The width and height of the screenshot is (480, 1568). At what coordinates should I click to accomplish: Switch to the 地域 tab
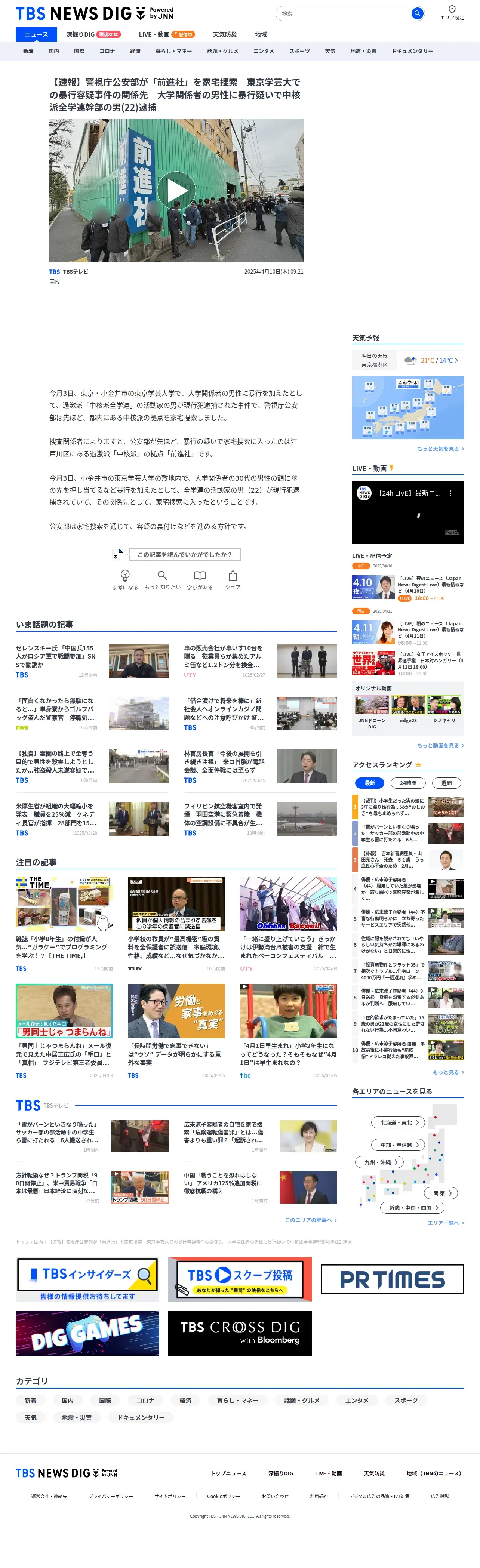(x=261, y=34)
